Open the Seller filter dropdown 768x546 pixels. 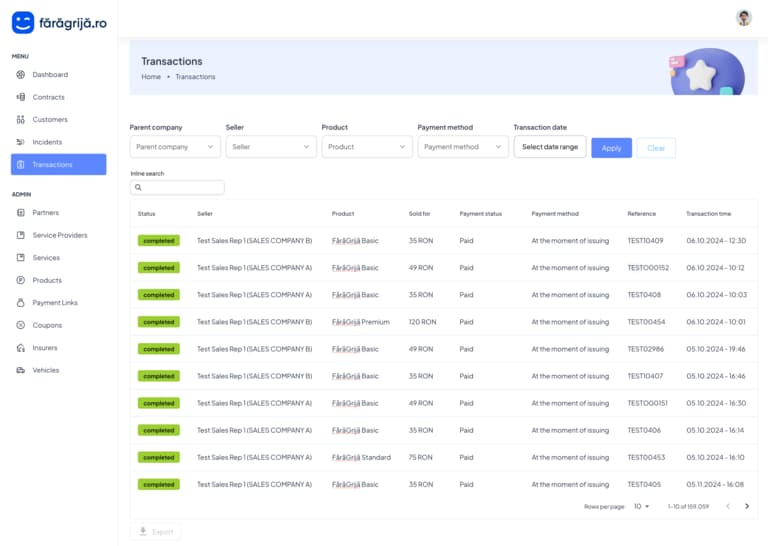(271, 147)
